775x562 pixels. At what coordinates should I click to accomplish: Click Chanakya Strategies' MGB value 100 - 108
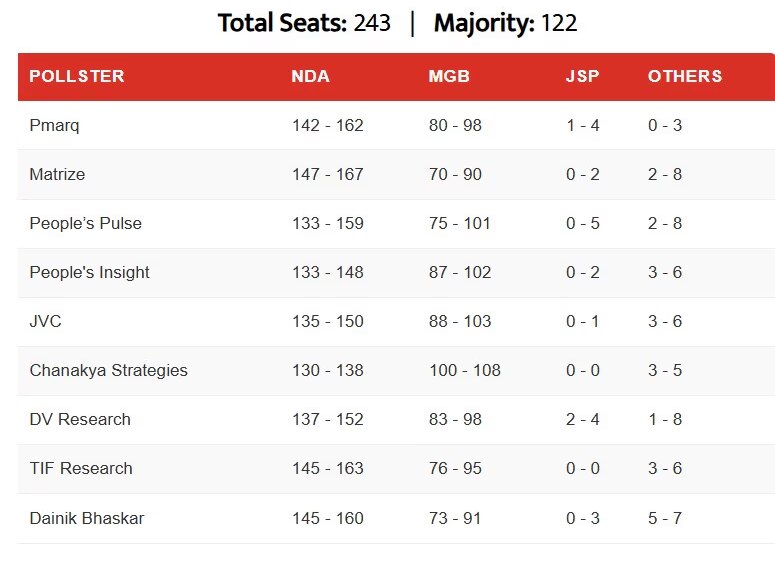click(465, 370)
